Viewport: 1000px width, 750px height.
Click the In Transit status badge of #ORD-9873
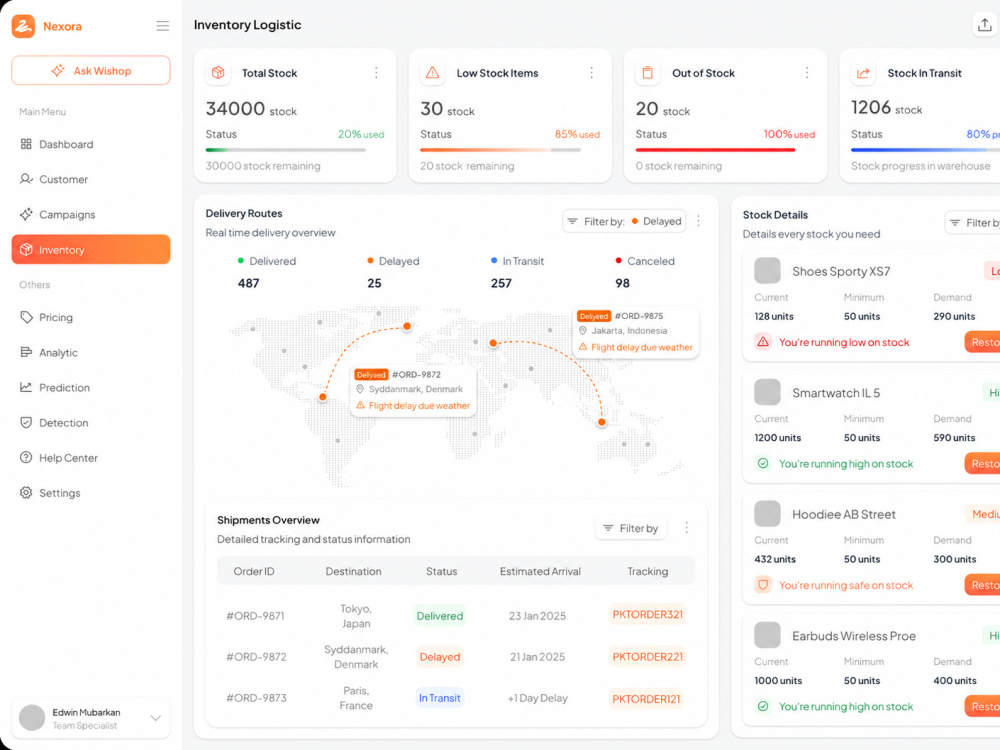pos(439,698)
